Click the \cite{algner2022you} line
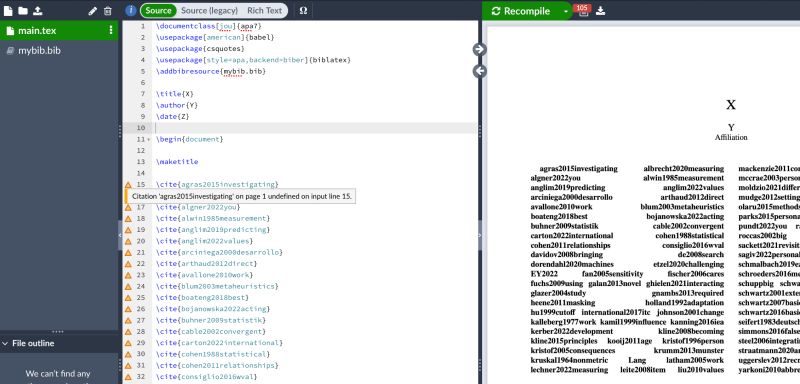 tap(198, 208)
